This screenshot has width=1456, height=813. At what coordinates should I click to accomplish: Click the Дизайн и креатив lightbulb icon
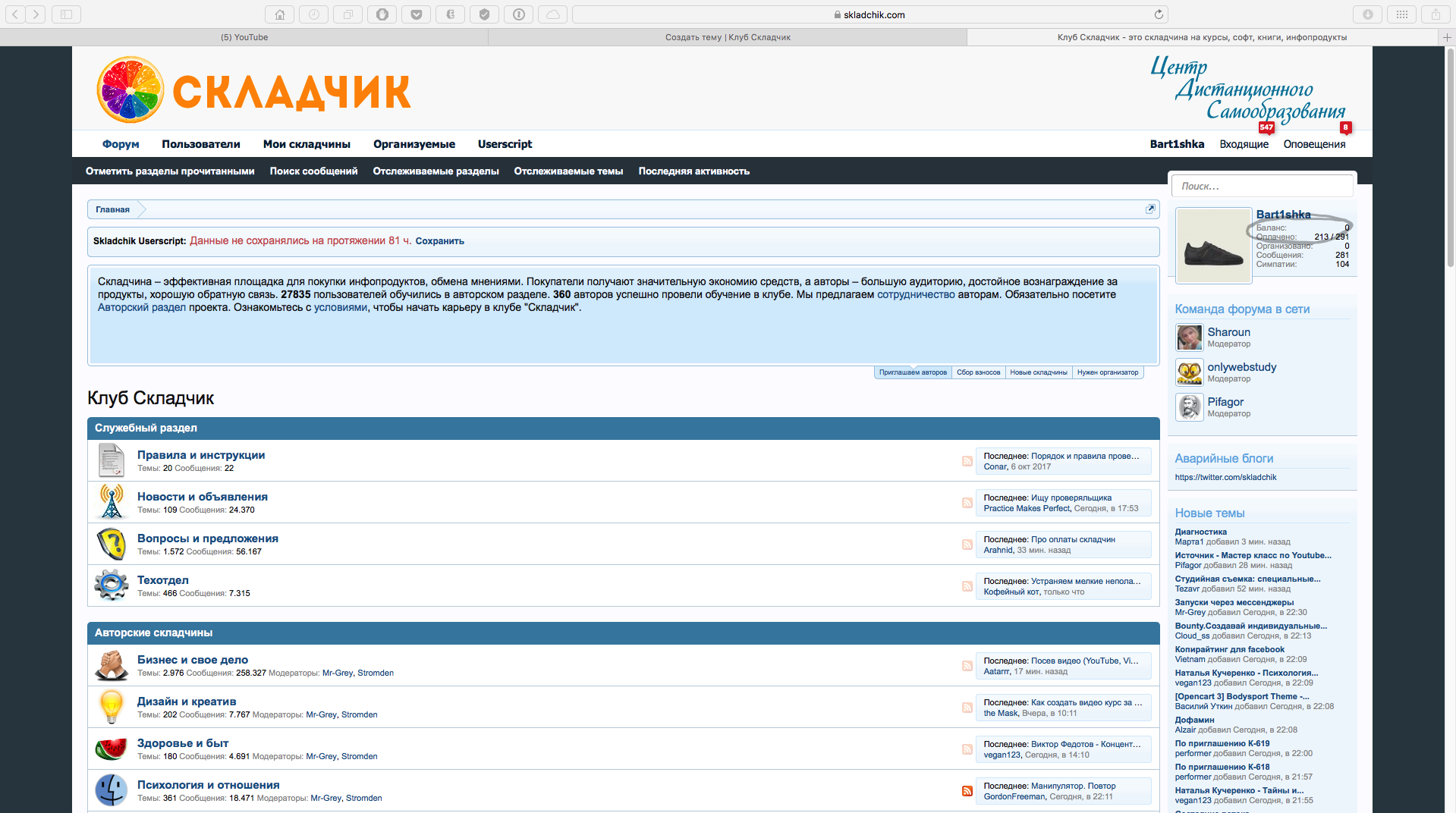pos(112,707)
